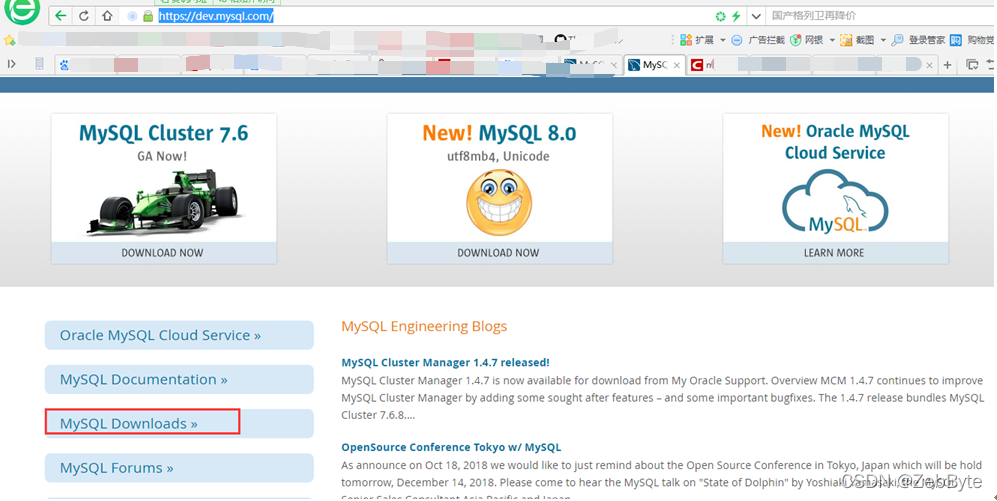Expand the 扩展 dropdown arrow
The height and width of the screenshot is (501, 997).
[722, 41]
